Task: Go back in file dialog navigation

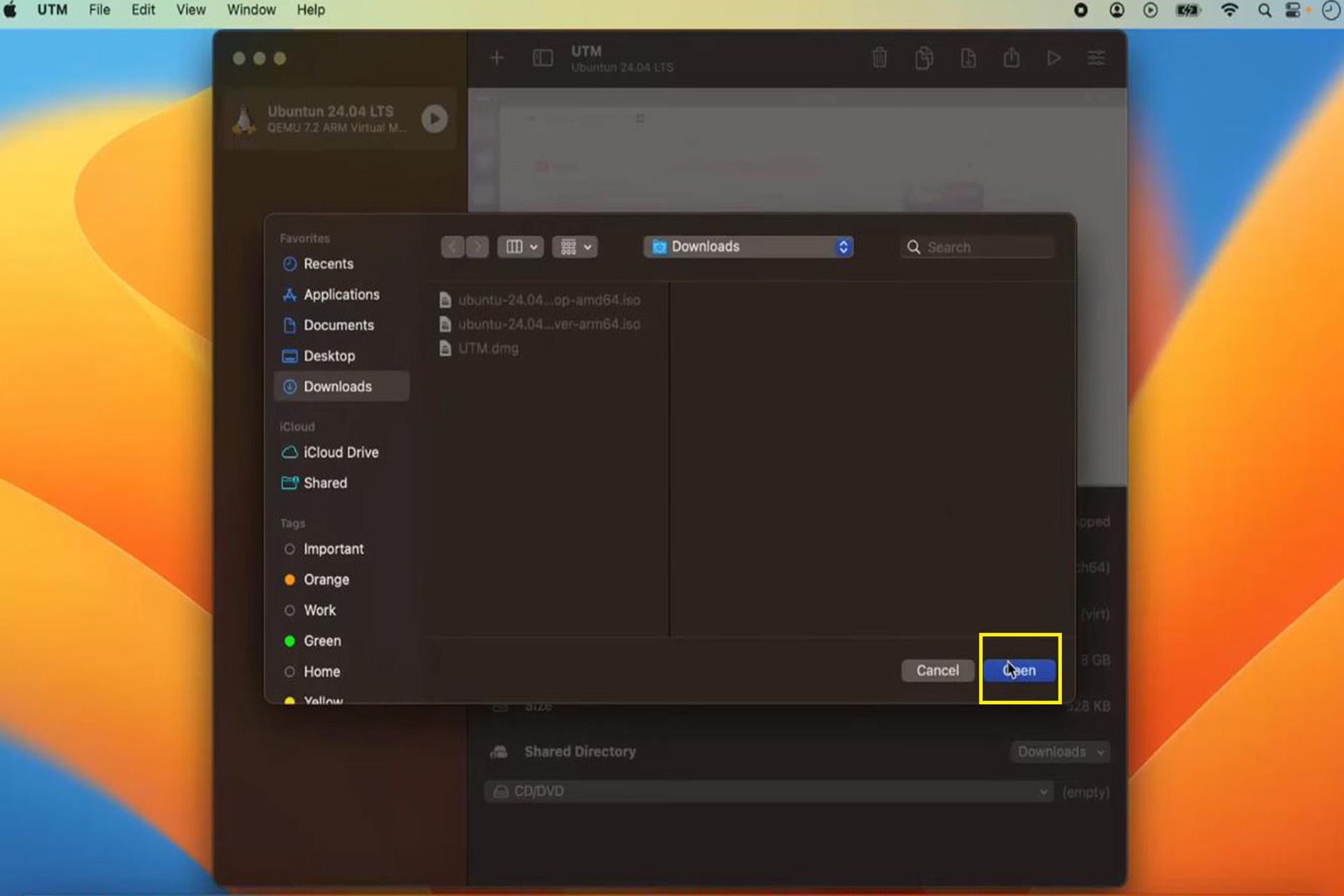Action: [452, 246]
